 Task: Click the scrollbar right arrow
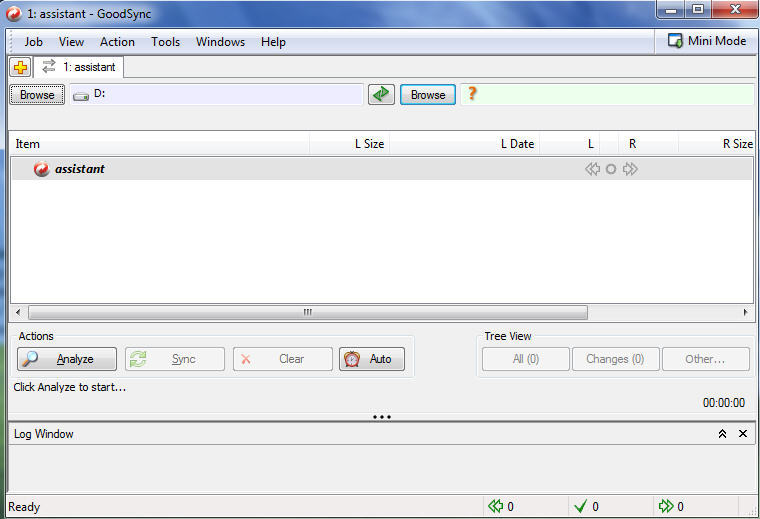745,313
